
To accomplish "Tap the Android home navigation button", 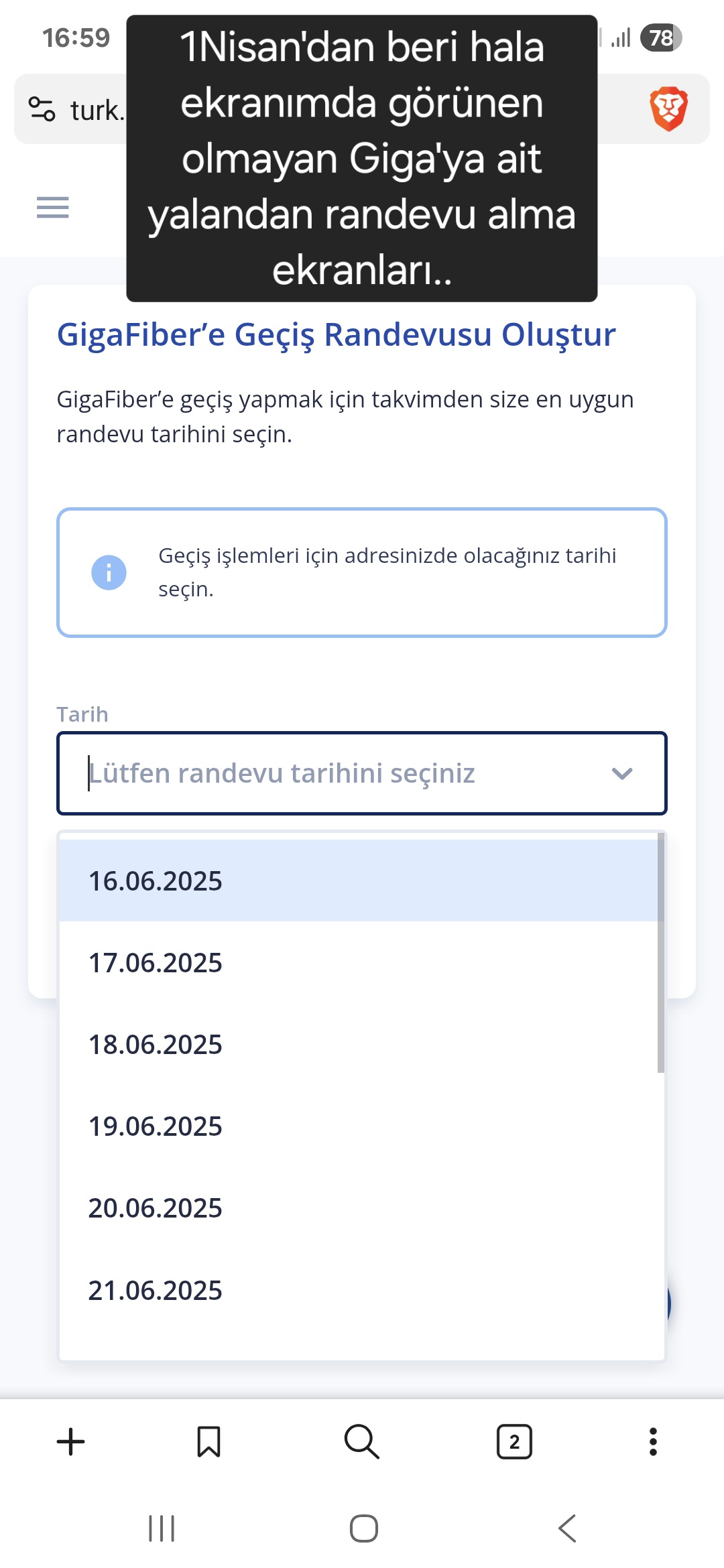I will tap(364, 1528).
